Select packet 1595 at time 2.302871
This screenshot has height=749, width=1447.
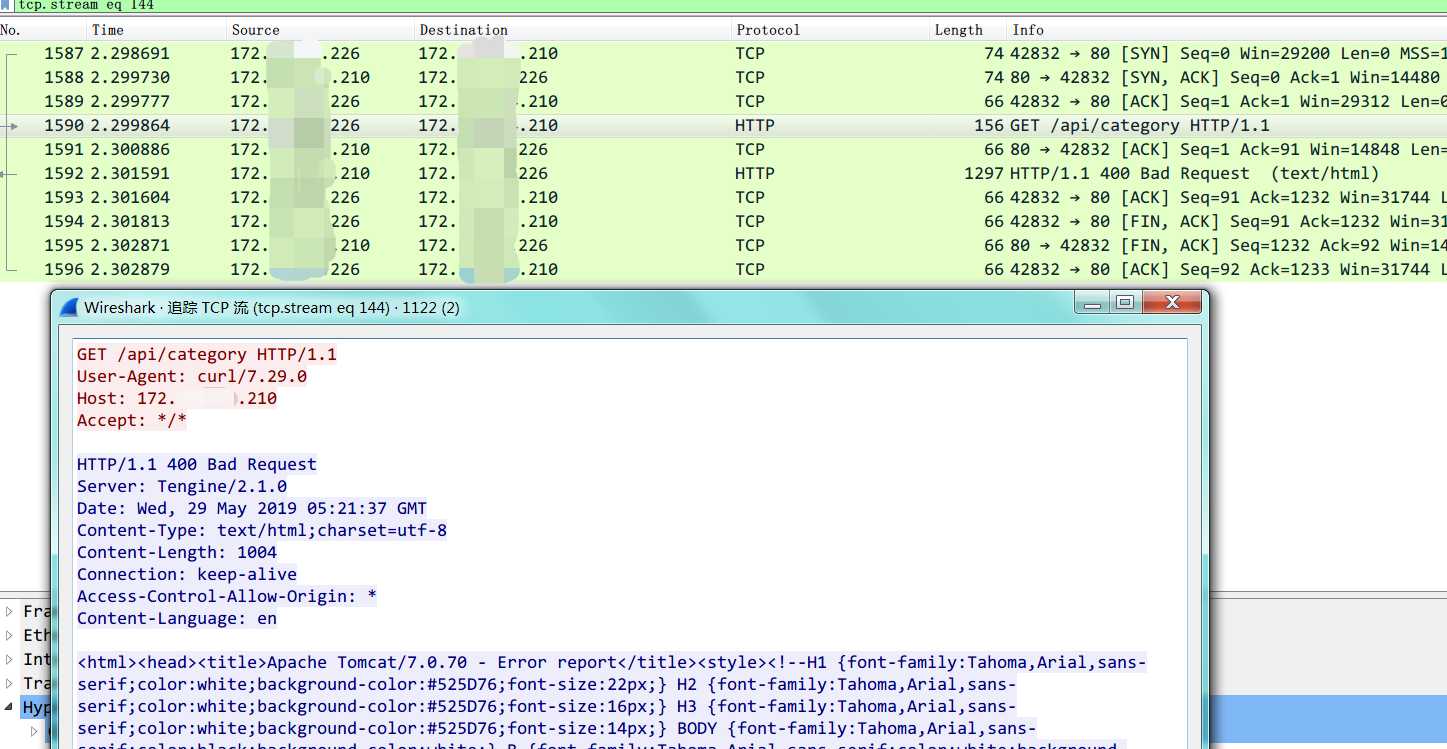[723, 245]
